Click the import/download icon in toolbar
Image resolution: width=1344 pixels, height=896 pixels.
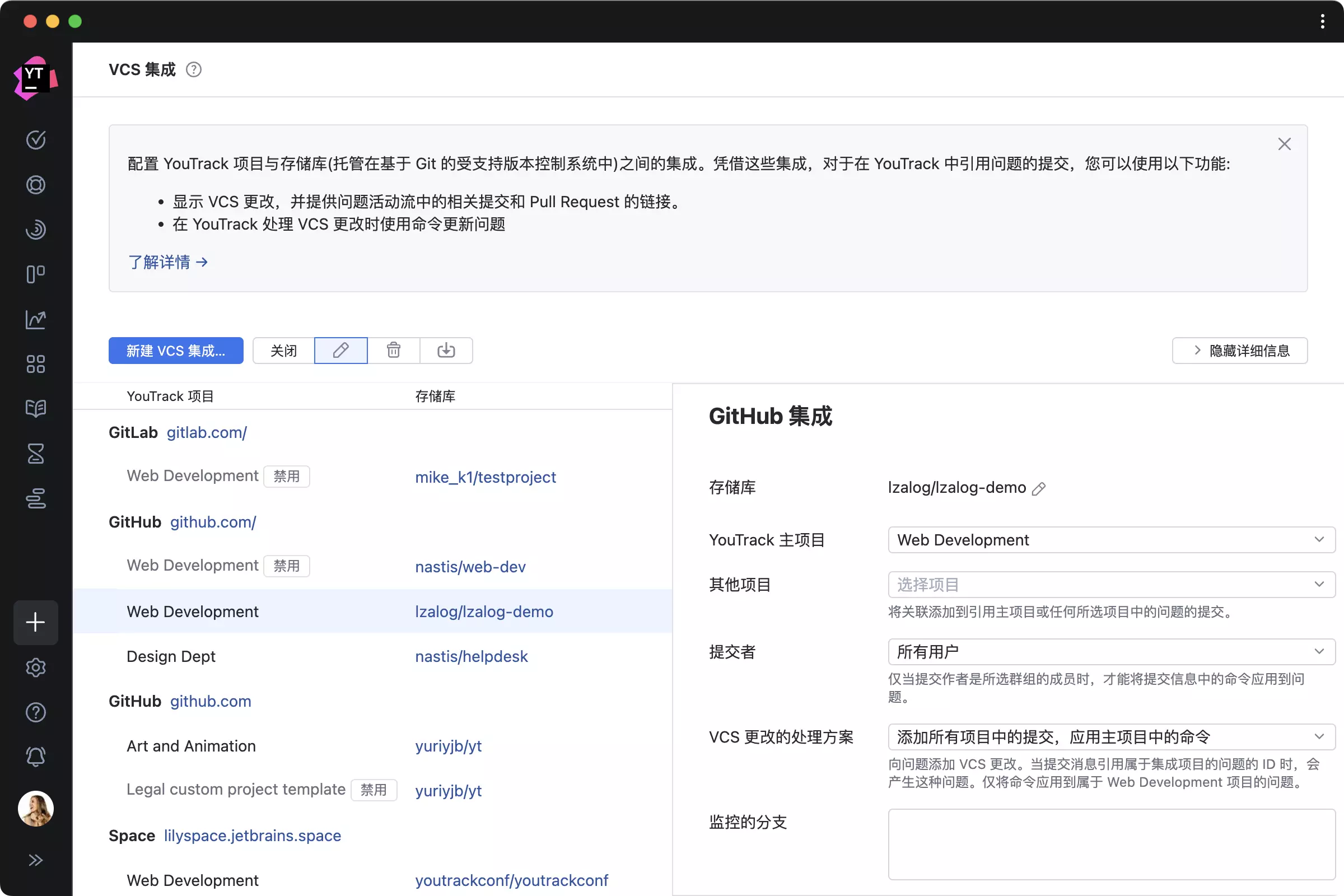(x=446, y=351)
